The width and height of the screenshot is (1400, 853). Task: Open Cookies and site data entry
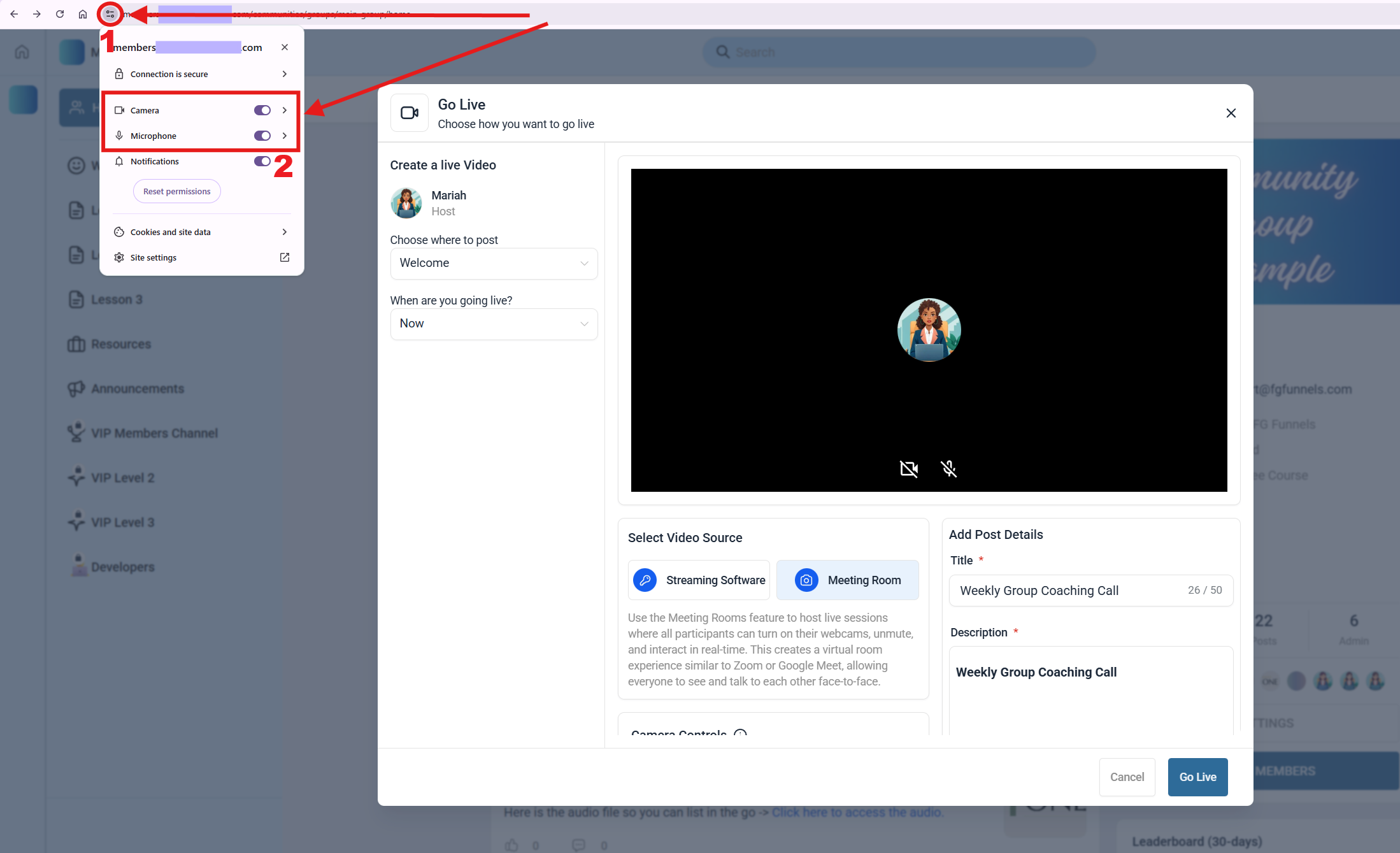(x=201, y=232)
